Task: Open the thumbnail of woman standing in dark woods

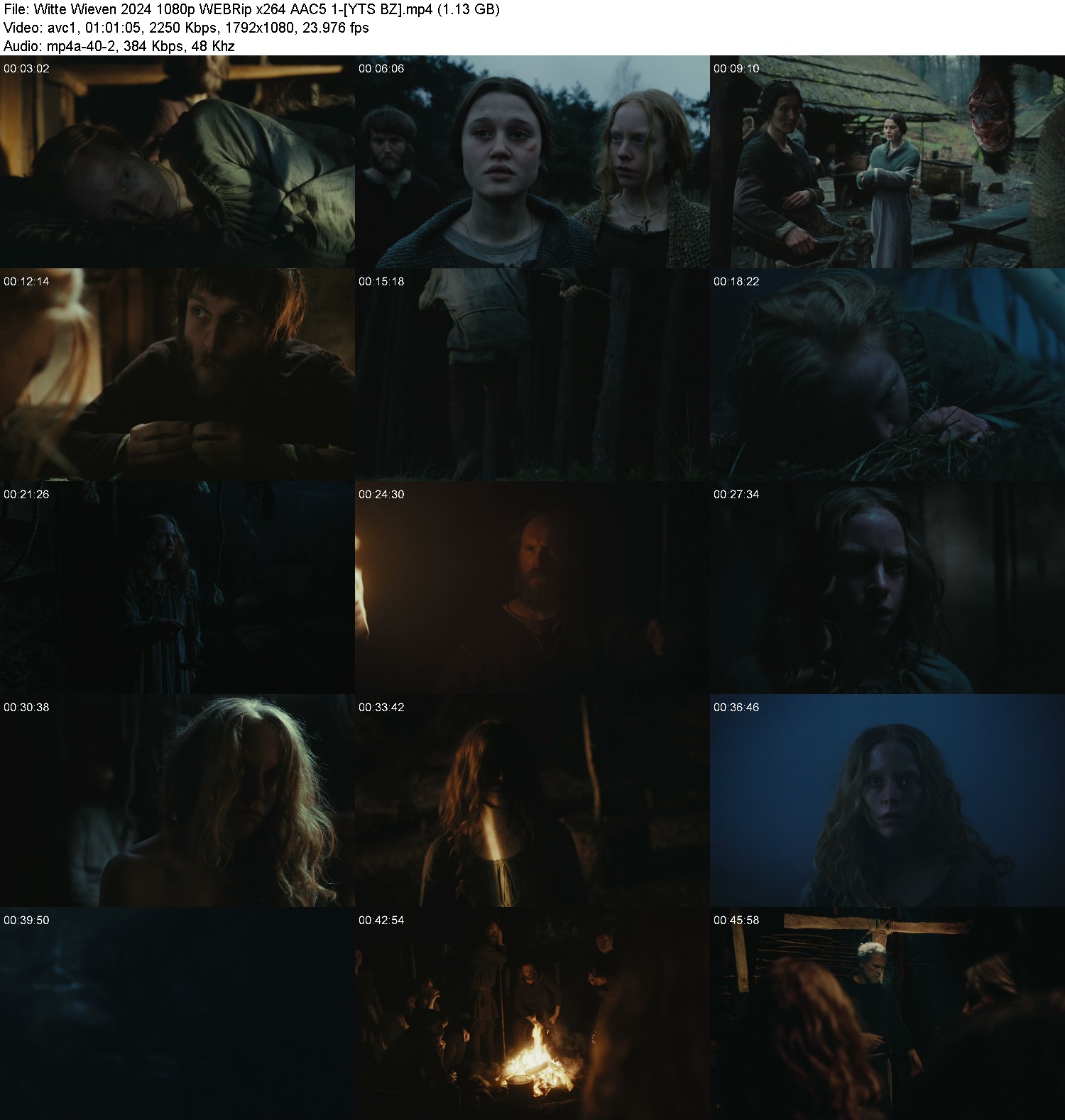Action: click(x=177, y=588)
